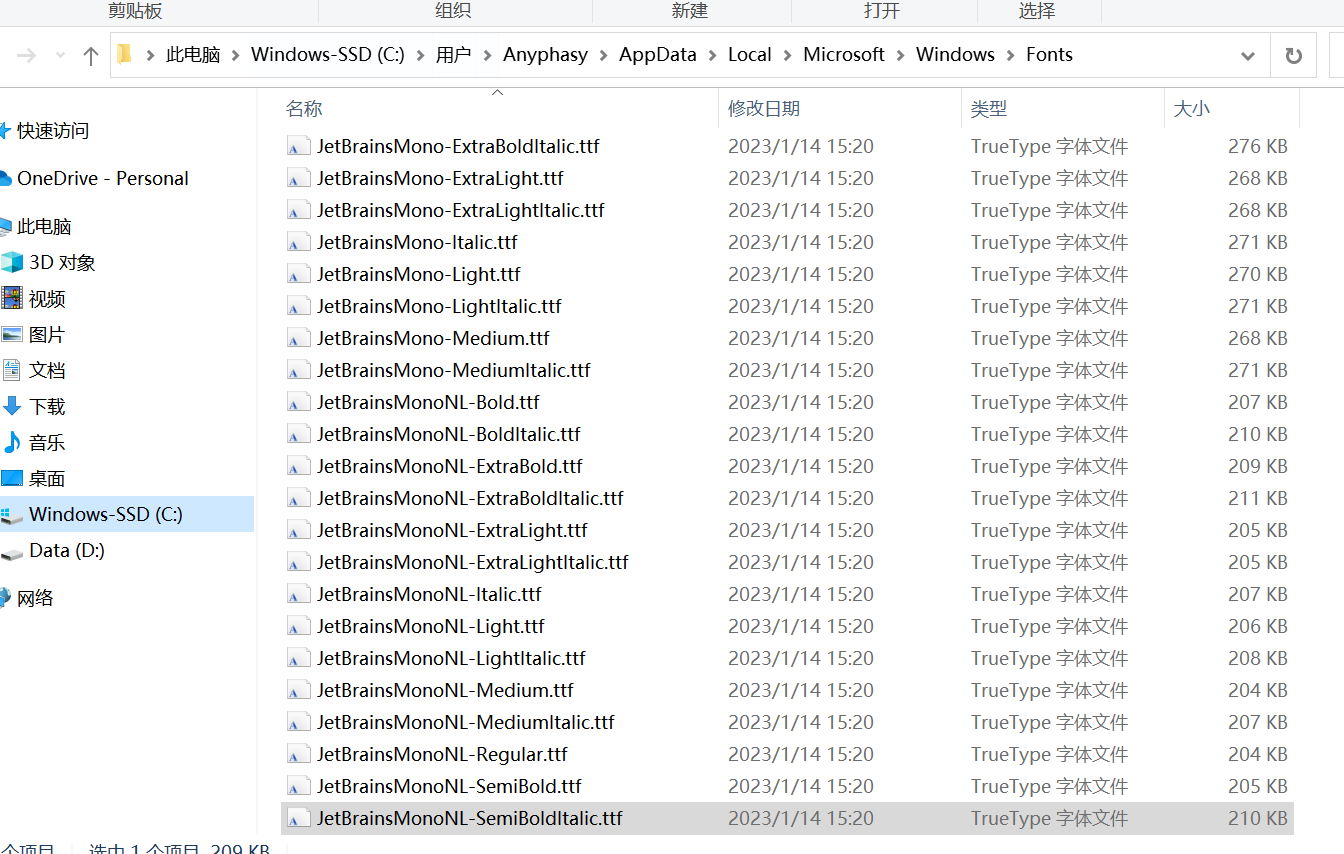Click font icon of JetBrainsMono-Medium.ttf
1344x854 pixels.
[298, 339]
